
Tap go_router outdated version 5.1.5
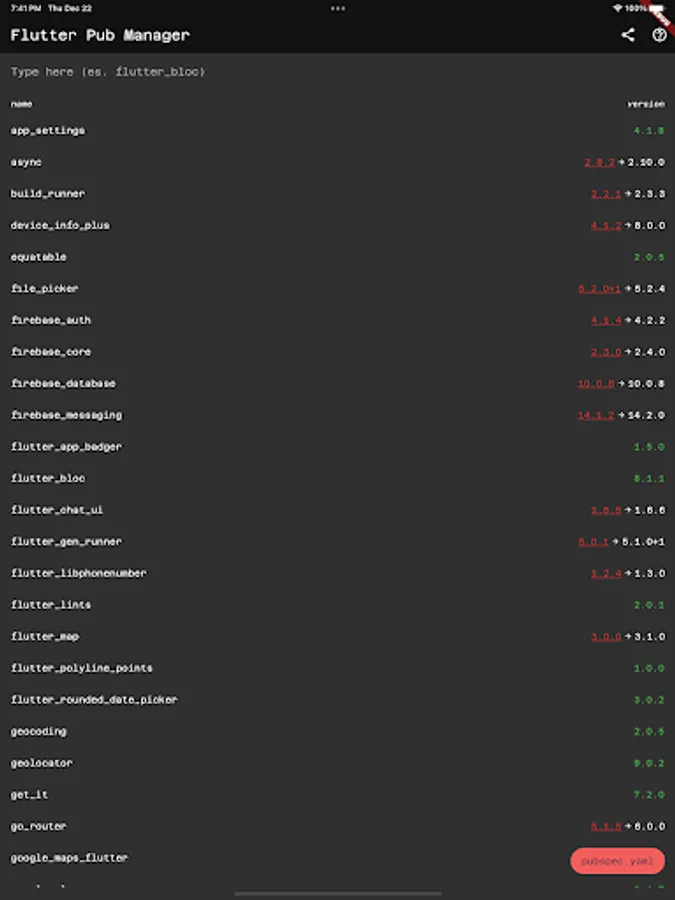coord(606,827)
